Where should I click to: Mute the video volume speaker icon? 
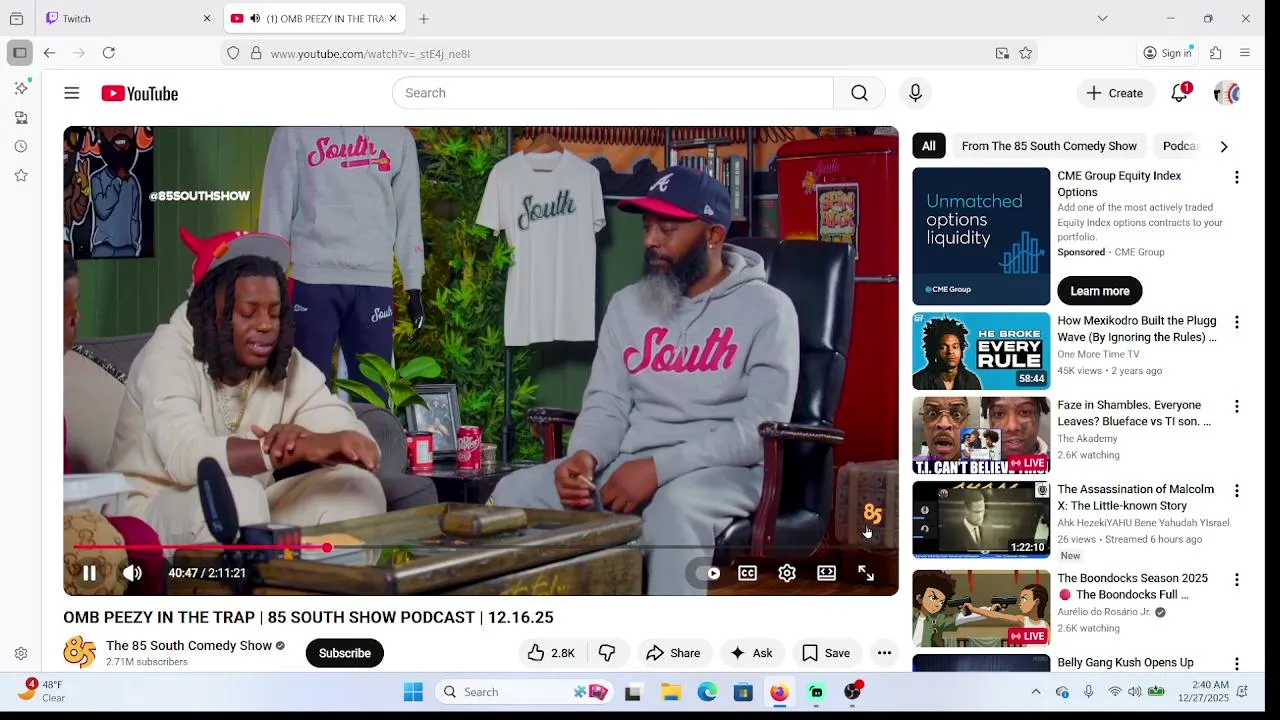coord(132,573)
